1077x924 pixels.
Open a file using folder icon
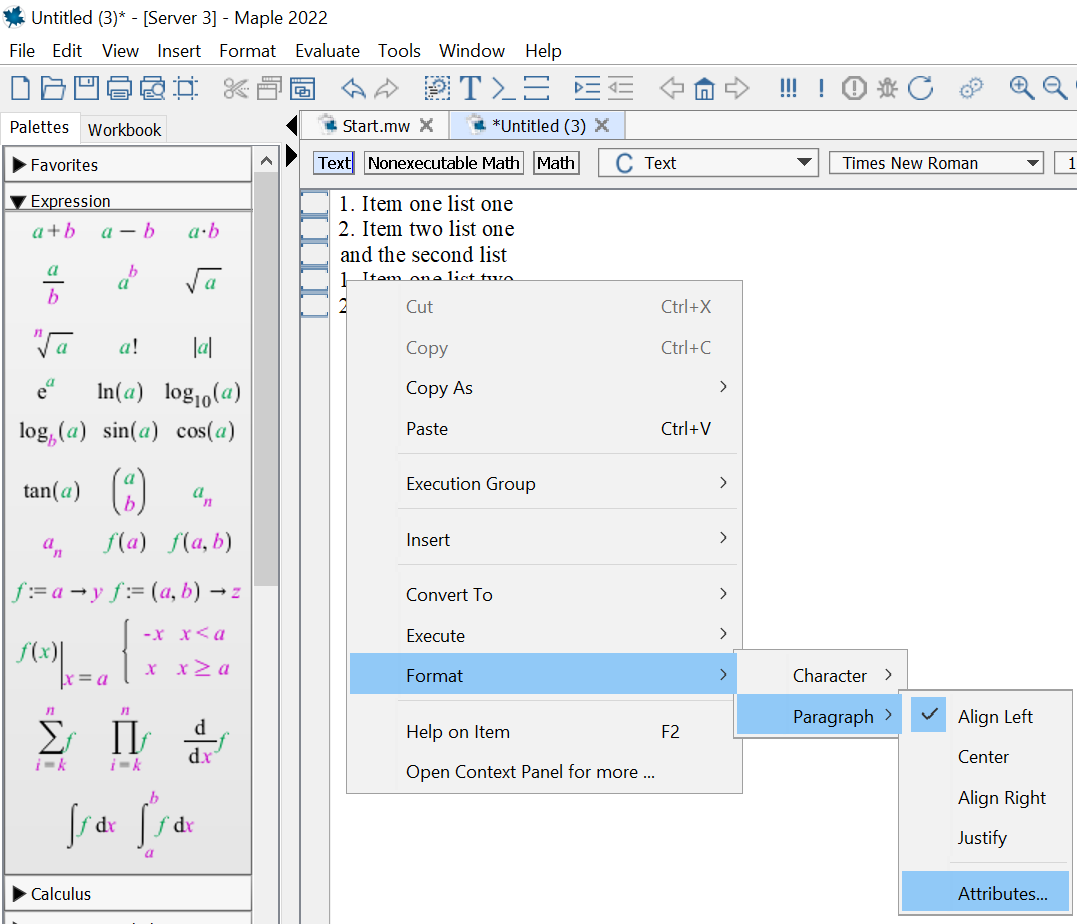click(x=53, y=88)
